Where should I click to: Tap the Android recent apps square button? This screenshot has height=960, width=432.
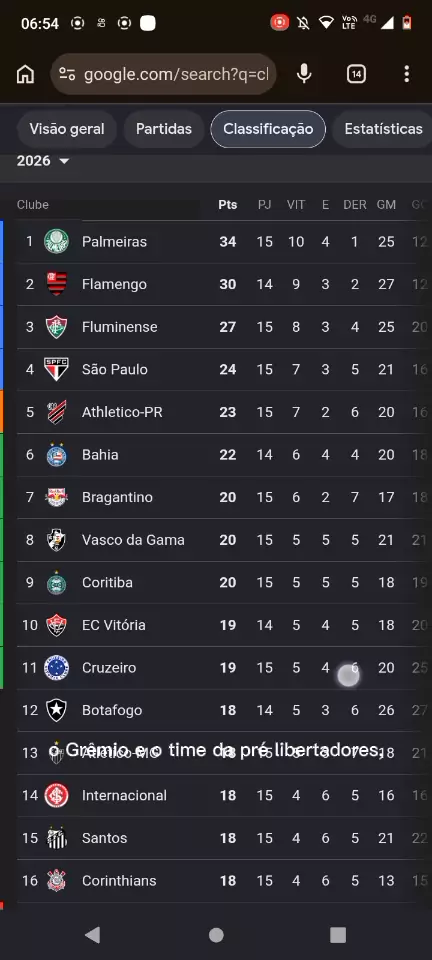[338, 935]
